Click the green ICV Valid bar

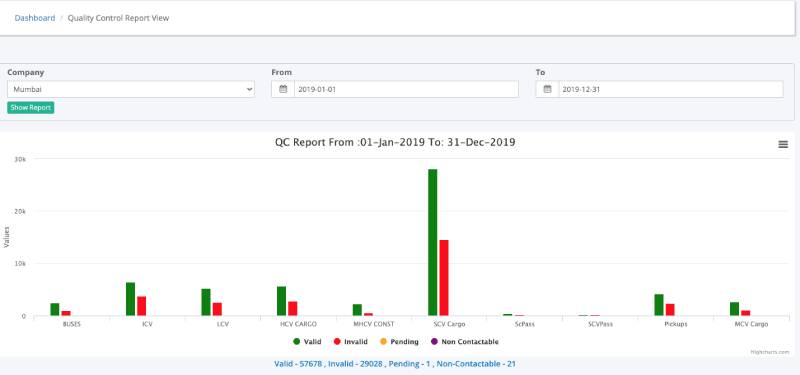131,299
